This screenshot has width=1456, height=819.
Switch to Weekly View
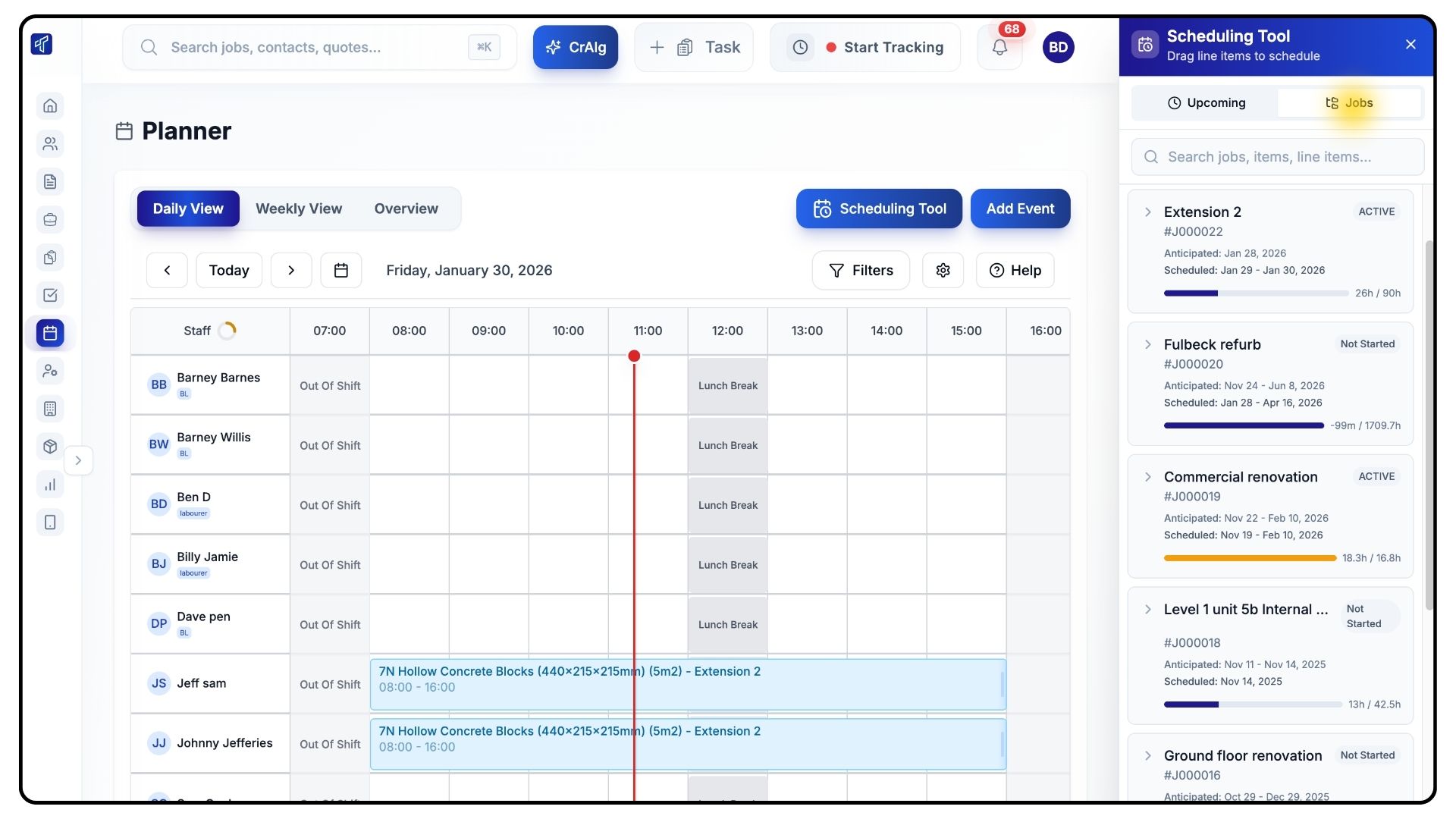299,209
